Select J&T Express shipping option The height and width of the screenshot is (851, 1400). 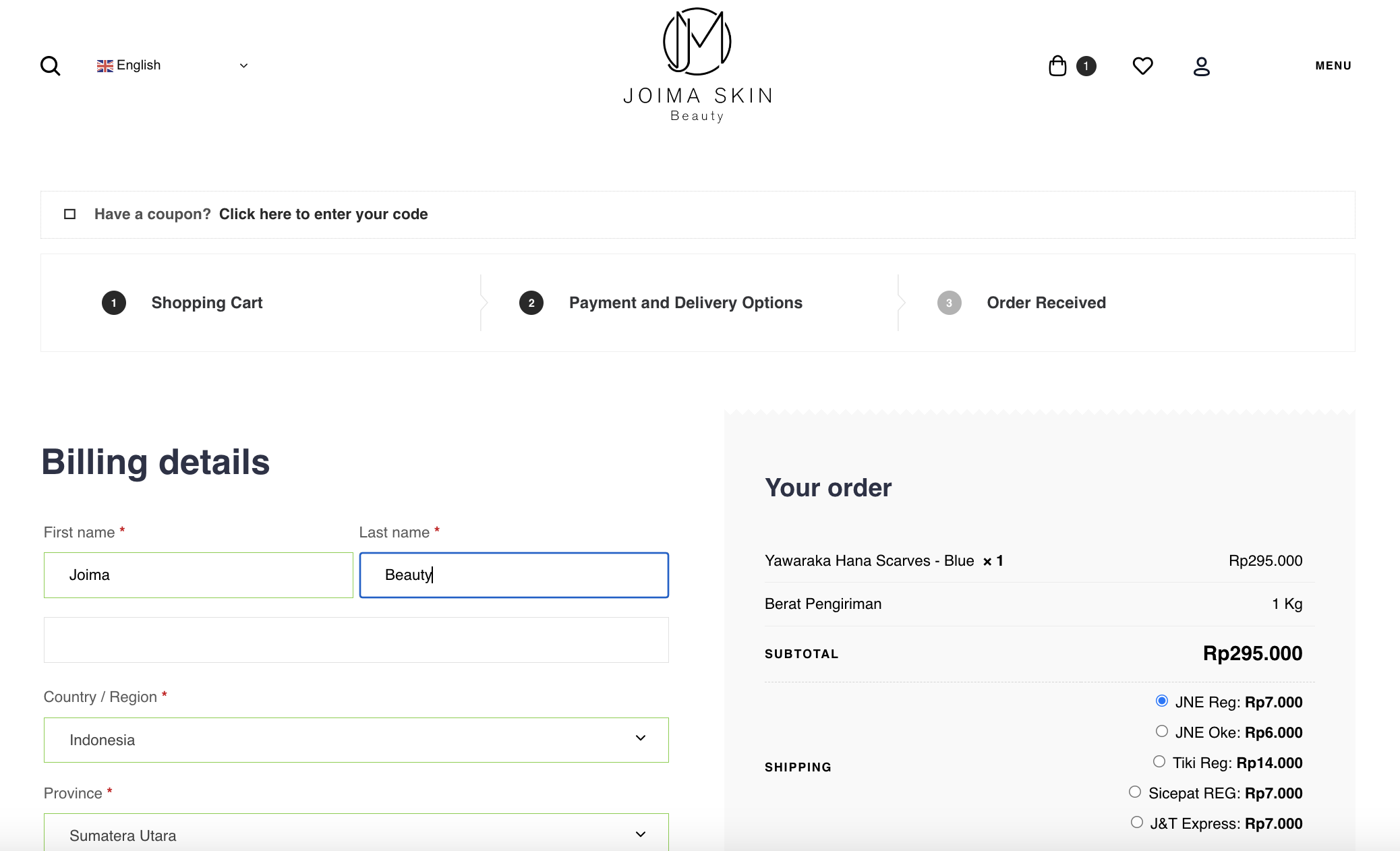[x=1136, y=822]
